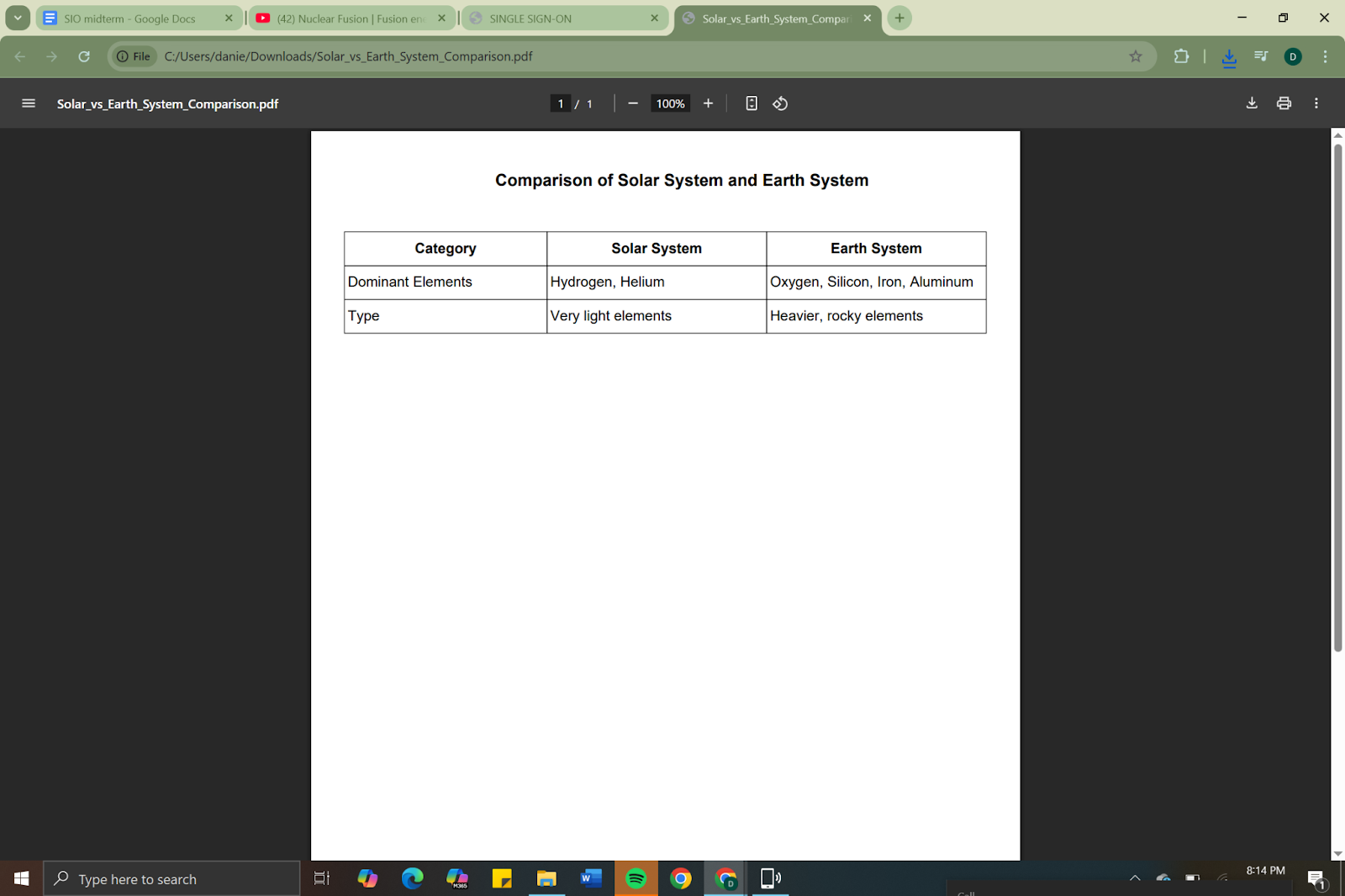Zoom out the PDF with minus icon
The width and height of the screenshot is (1345, 896).
pos(633,103)
